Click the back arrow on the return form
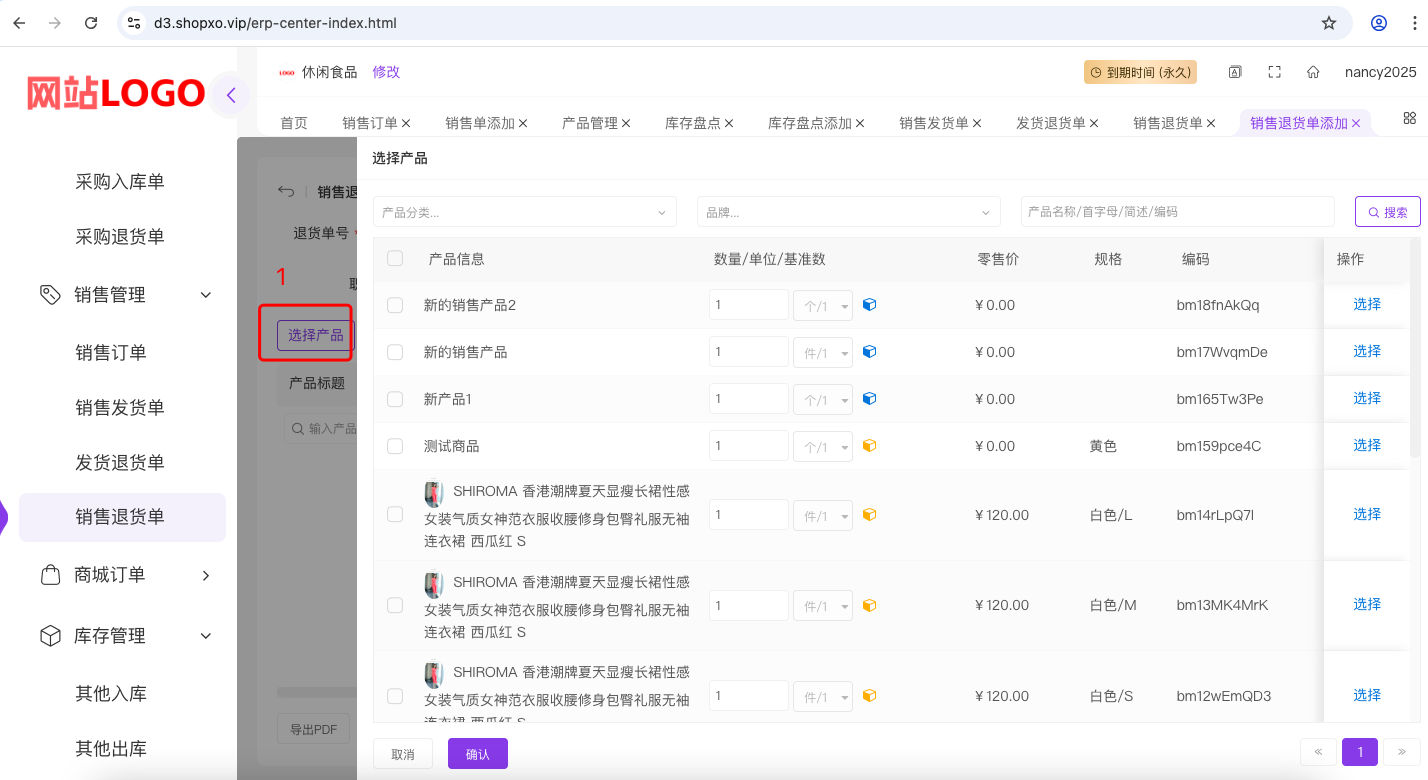Viewport: 1428px width, 780px height. (x=286, y=192)
